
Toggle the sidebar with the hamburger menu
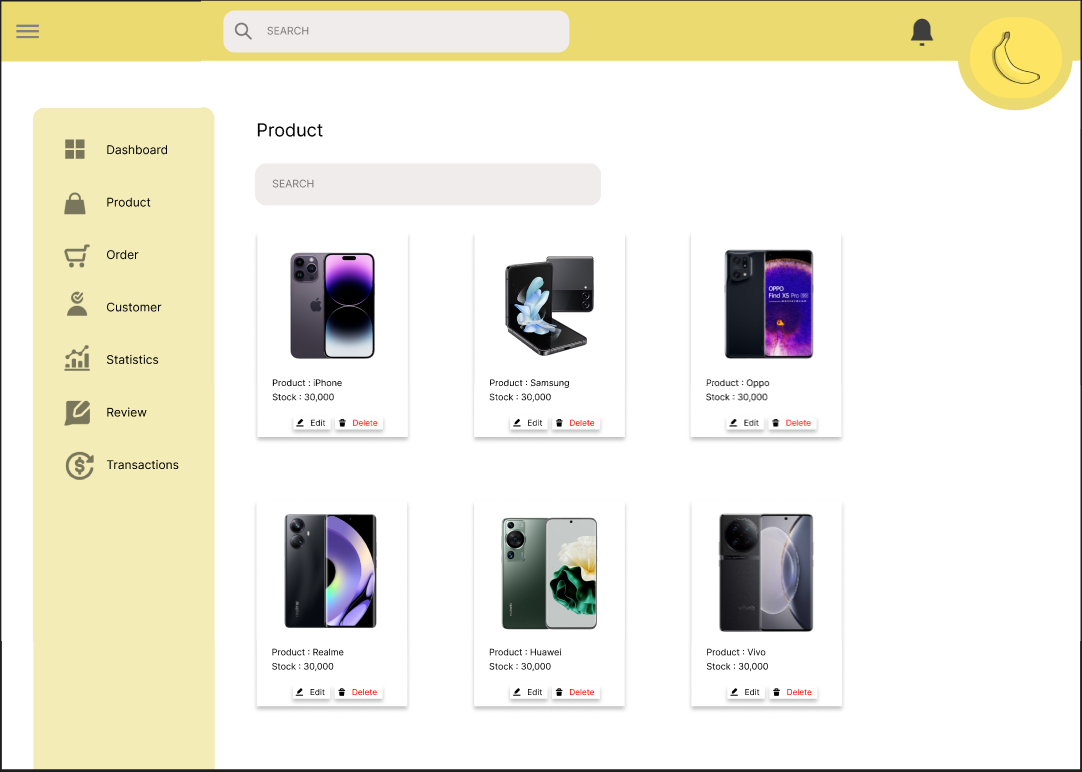[x=27, y=31]
